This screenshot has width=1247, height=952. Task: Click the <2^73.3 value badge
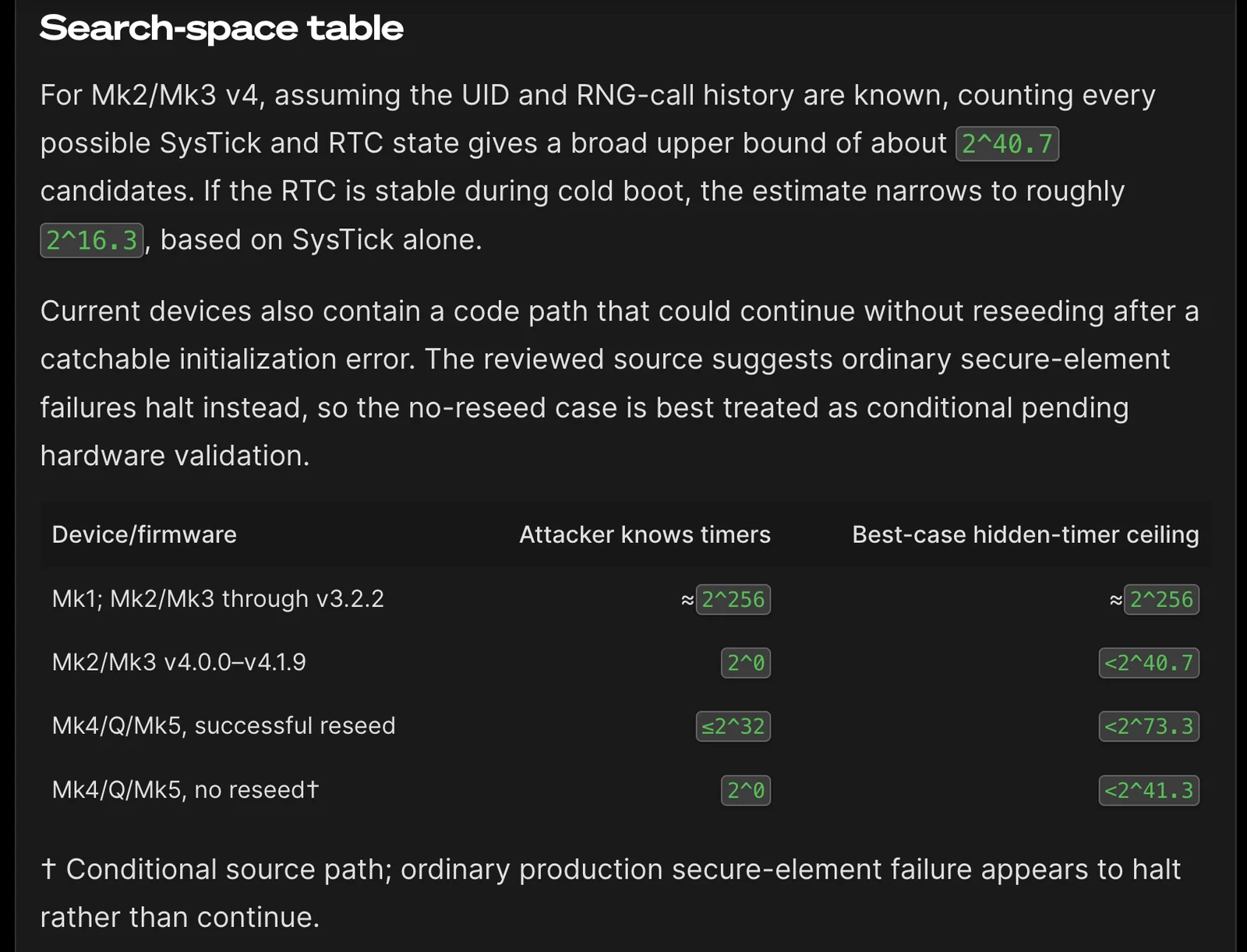click(x=1149, y=726)
